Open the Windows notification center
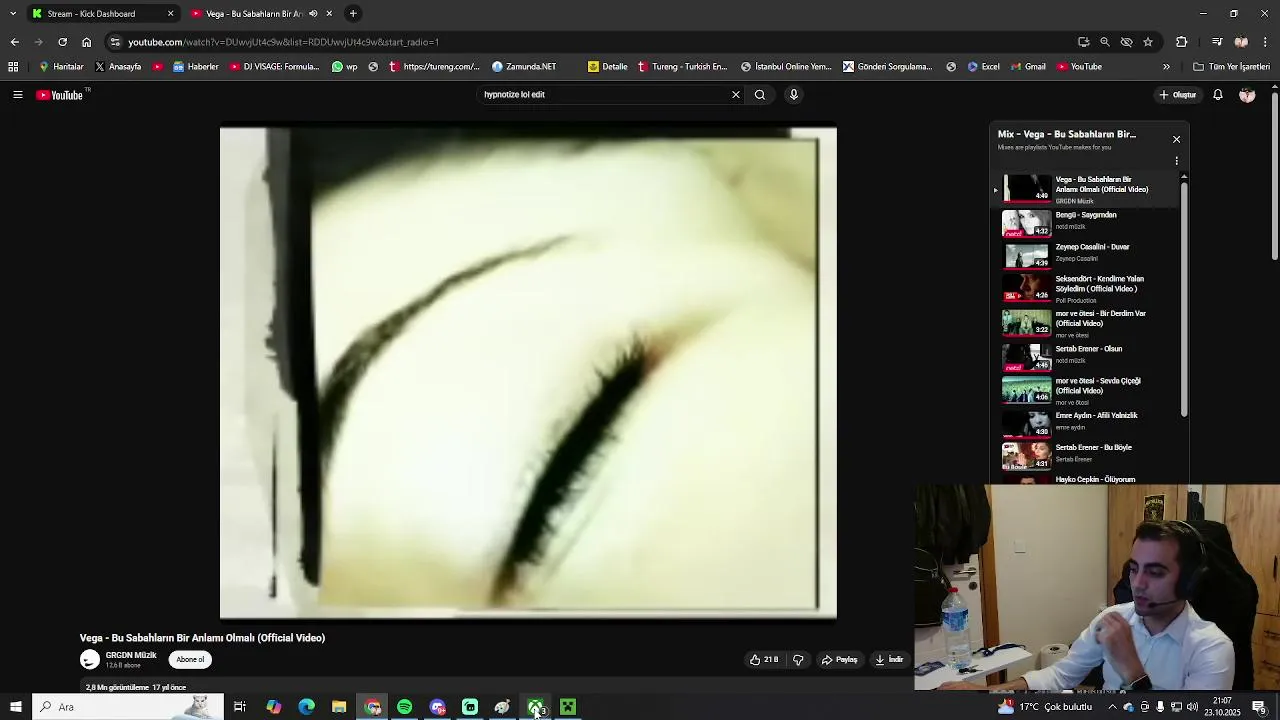This screenshot has height=720, width=1280. (x=1259, y=707)
